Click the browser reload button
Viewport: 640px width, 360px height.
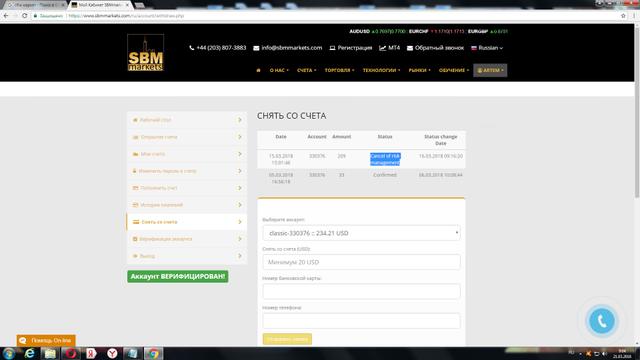(x=24, y=16)
